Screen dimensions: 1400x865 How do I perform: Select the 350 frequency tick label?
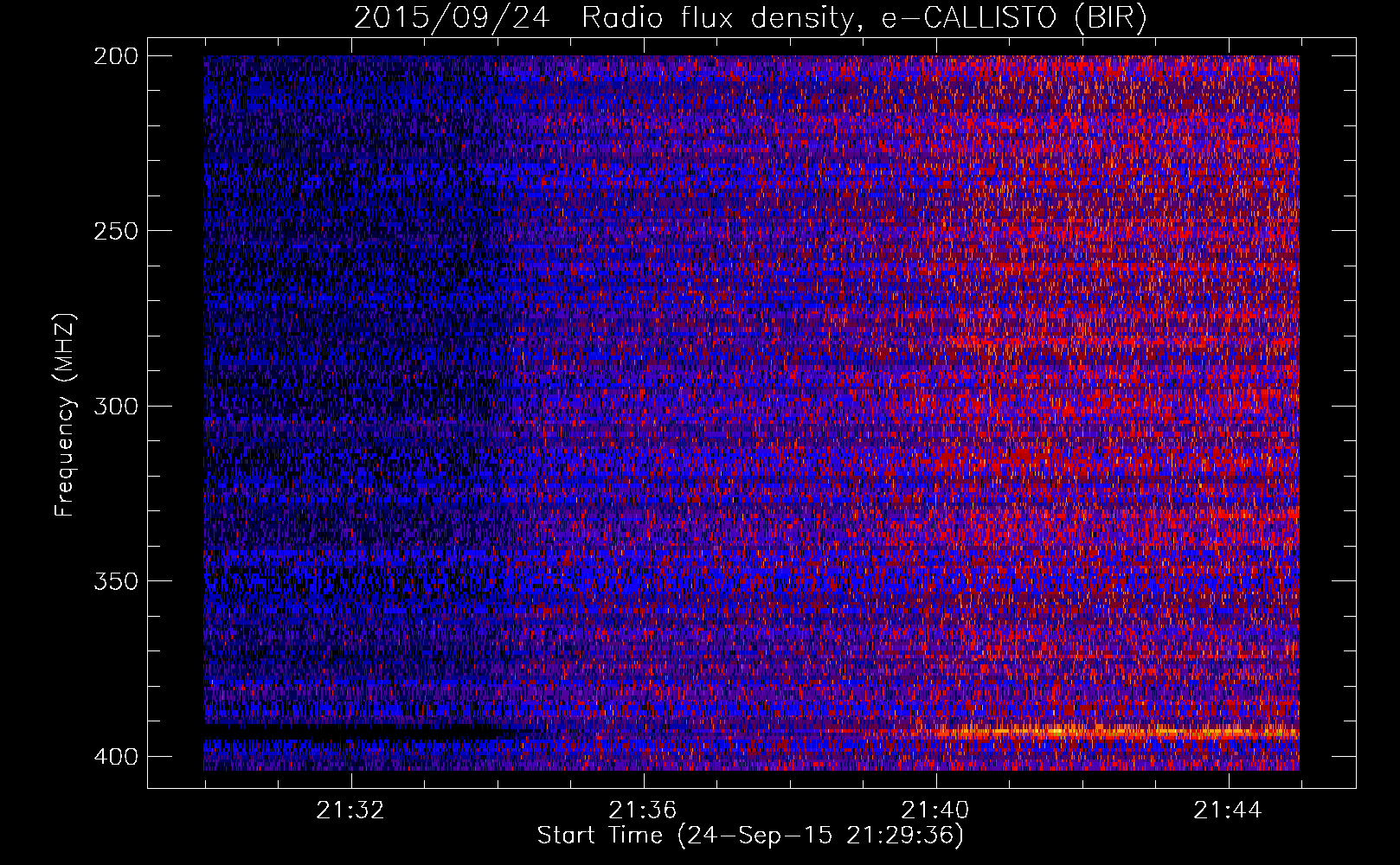(116, 580)
